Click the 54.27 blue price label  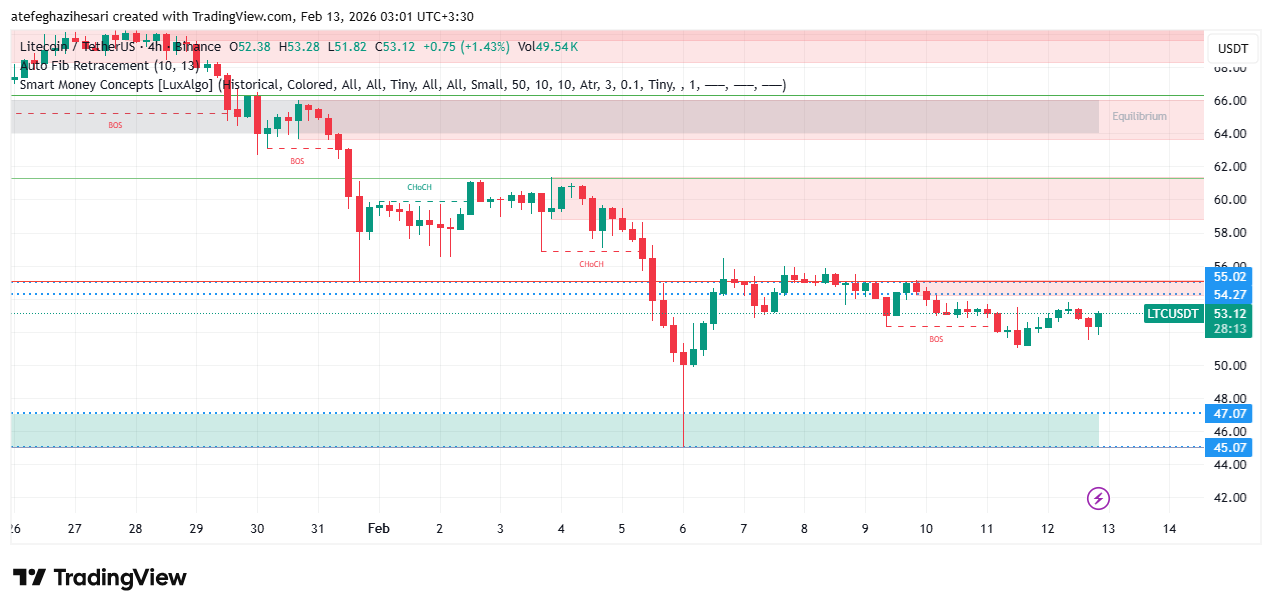1228,295
